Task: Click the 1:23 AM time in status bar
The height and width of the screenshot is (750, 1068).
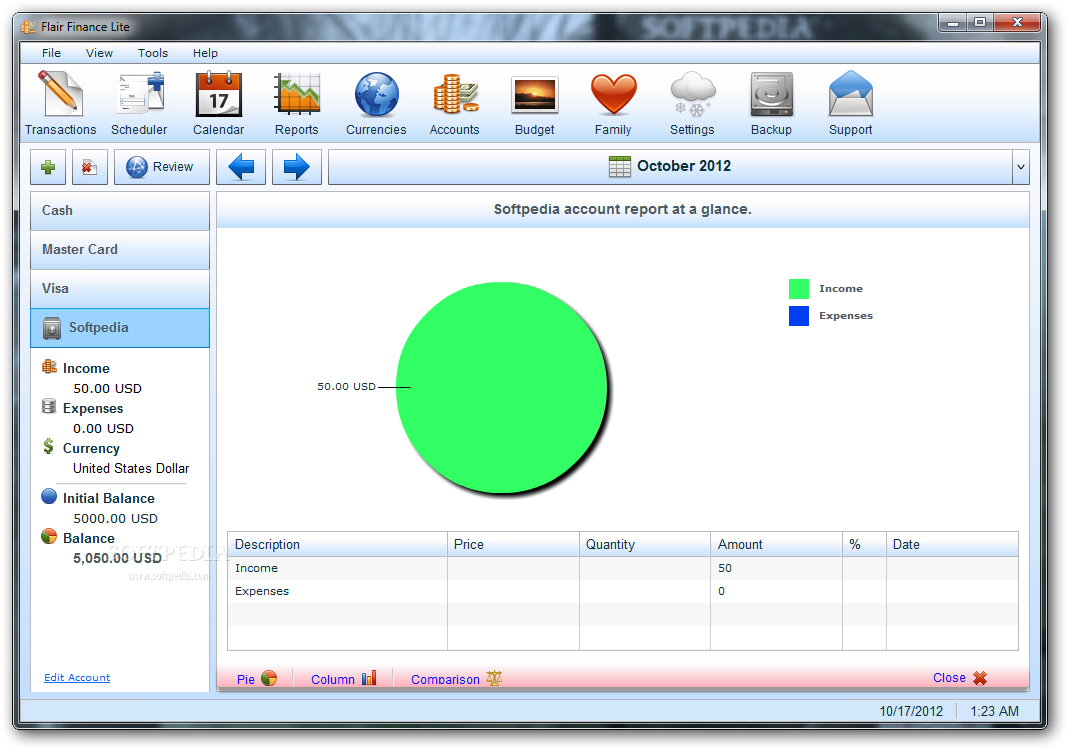Action: pyautogui.click(x=994, y=711)
